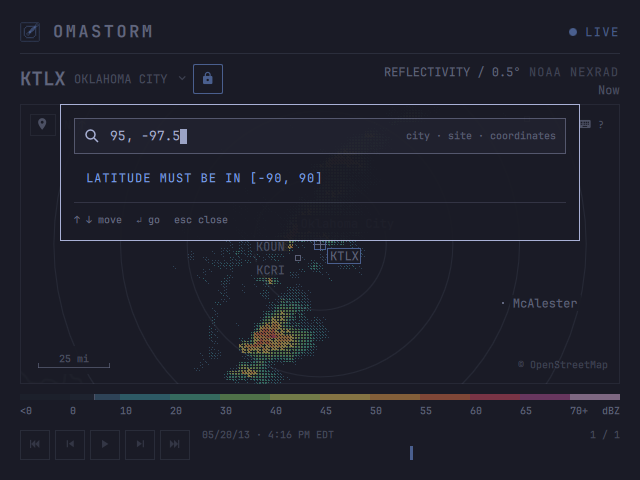The height and width of the screenshot is (480, 640).
Task: Click the McAlester city label
Action: click(545, 303)
